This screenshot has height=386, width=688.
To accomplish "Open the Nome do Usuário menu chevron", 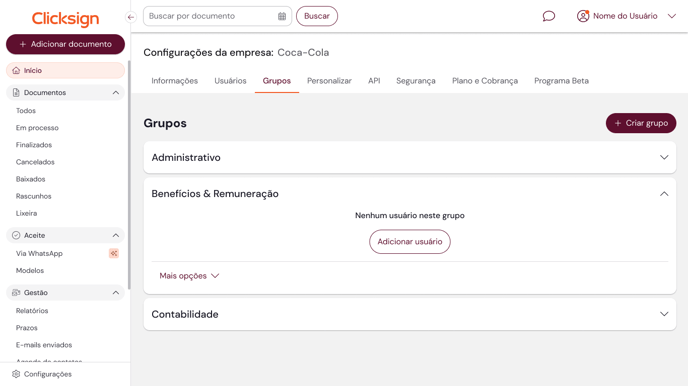I will [x=672, y=16].
